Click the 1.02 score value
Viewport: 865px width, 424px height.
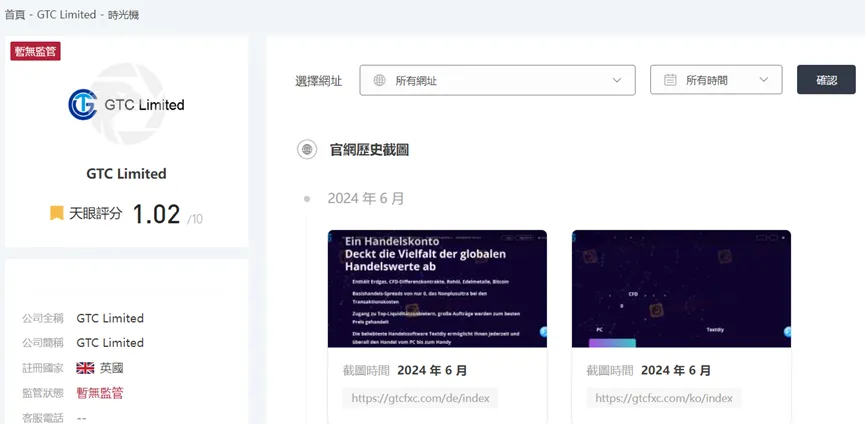click(156, 214)
